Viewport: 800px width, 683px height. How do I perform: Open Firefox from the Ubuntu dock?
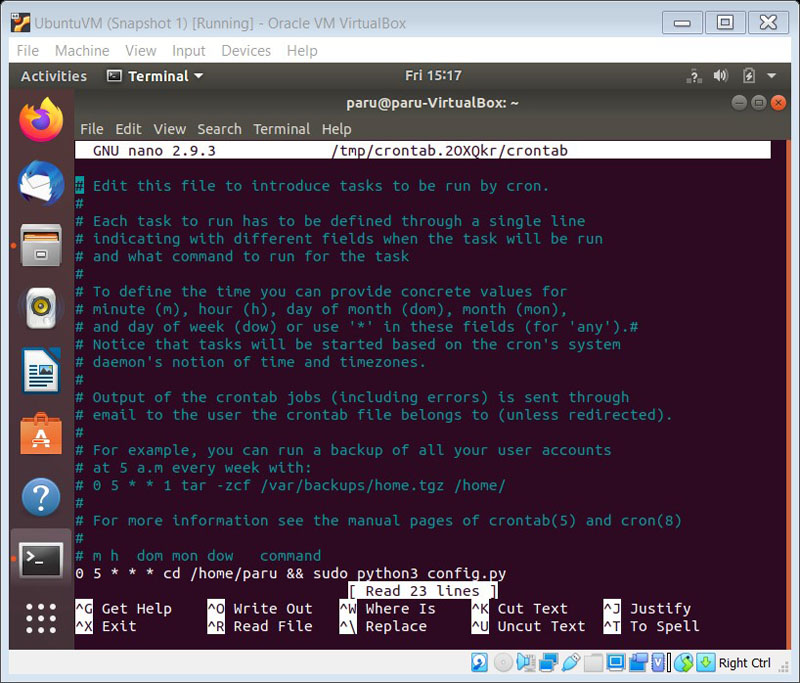41,120
